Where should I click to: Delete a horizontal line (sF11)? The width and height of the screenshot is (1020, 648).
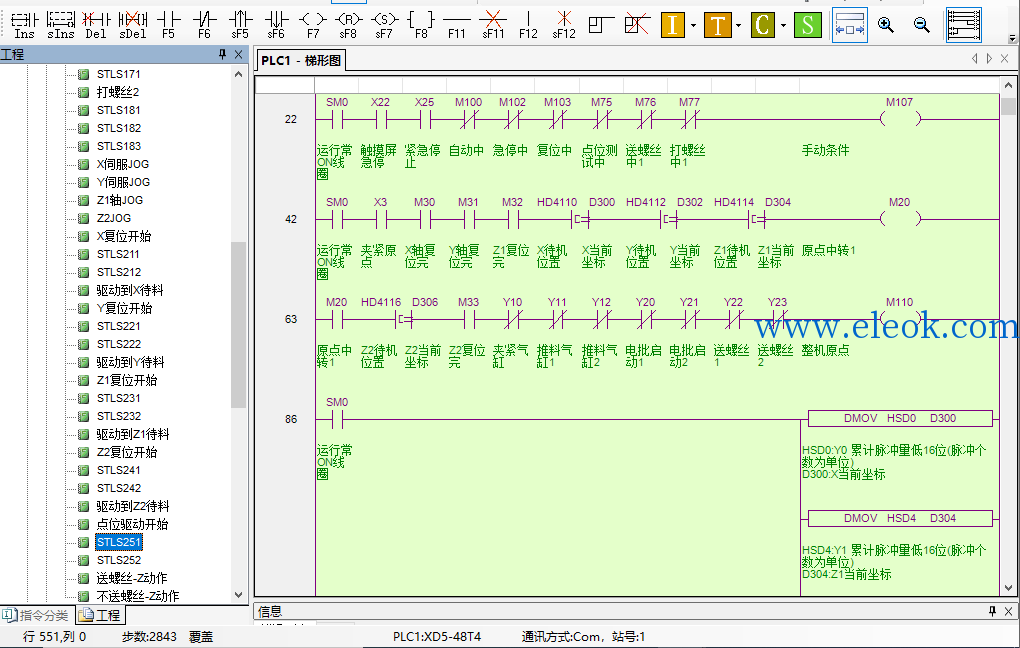coord(493,25)
